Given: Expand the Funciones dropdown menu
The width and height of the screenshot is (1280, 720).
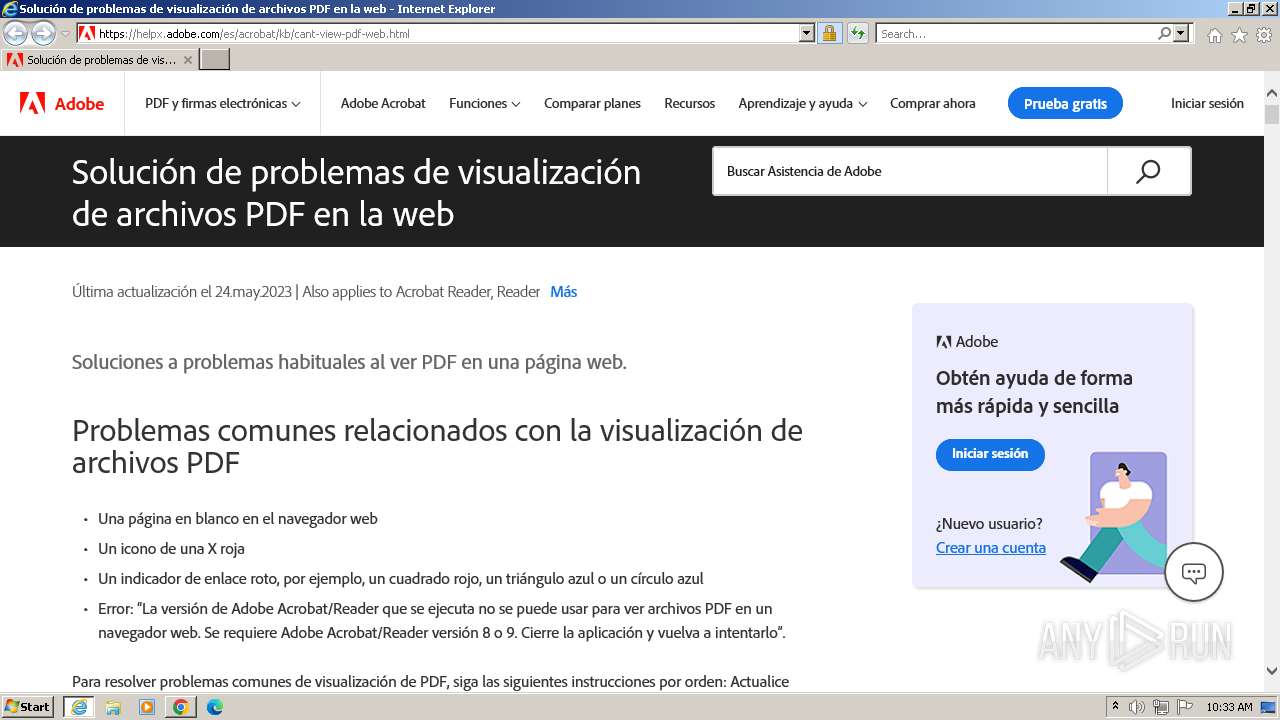Looking at the screenshot, I should click(x=484, y=103).
